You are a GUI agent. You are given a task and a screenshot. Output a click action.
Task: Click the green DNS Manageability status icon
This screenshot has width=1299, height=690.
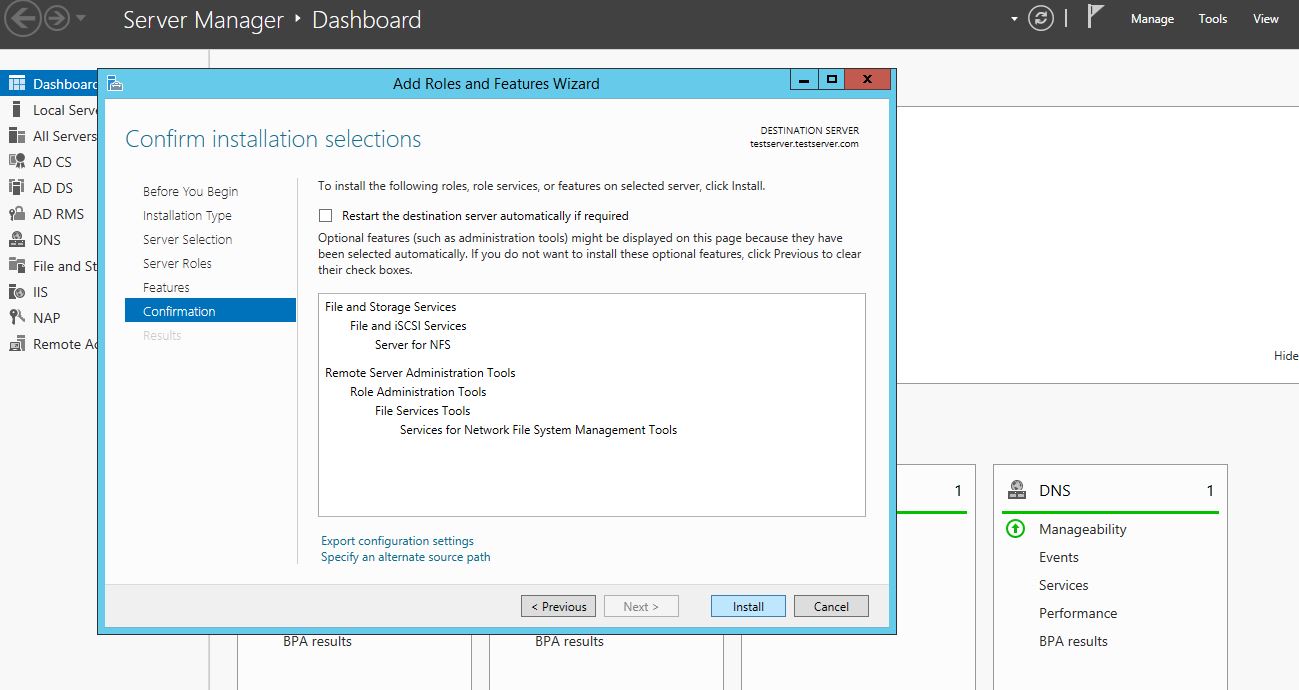click(1015, 529)
